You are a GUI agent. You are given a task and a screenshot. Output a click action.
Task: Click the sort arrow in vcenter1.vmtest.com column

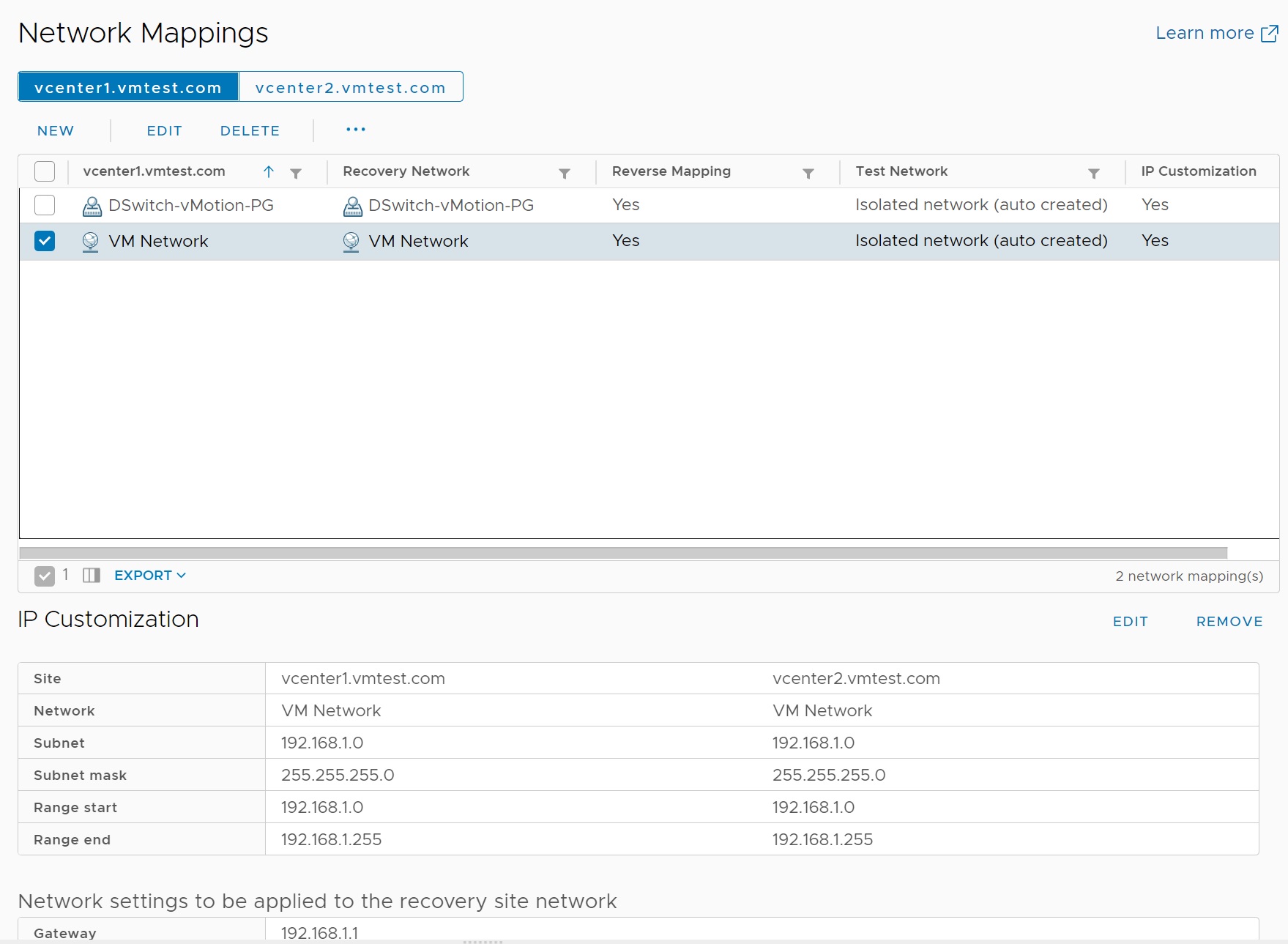269,172
